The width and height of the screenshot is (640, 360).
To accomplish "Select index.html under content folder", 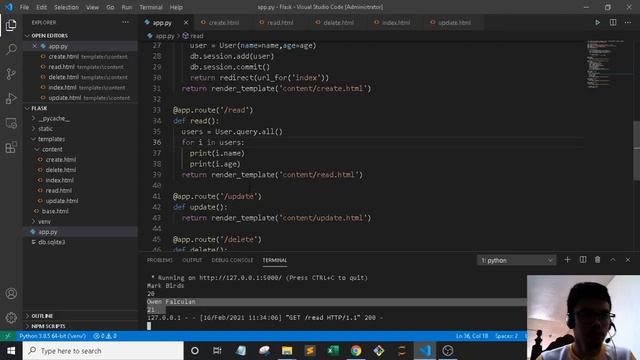I will click(x=60, y=180).
